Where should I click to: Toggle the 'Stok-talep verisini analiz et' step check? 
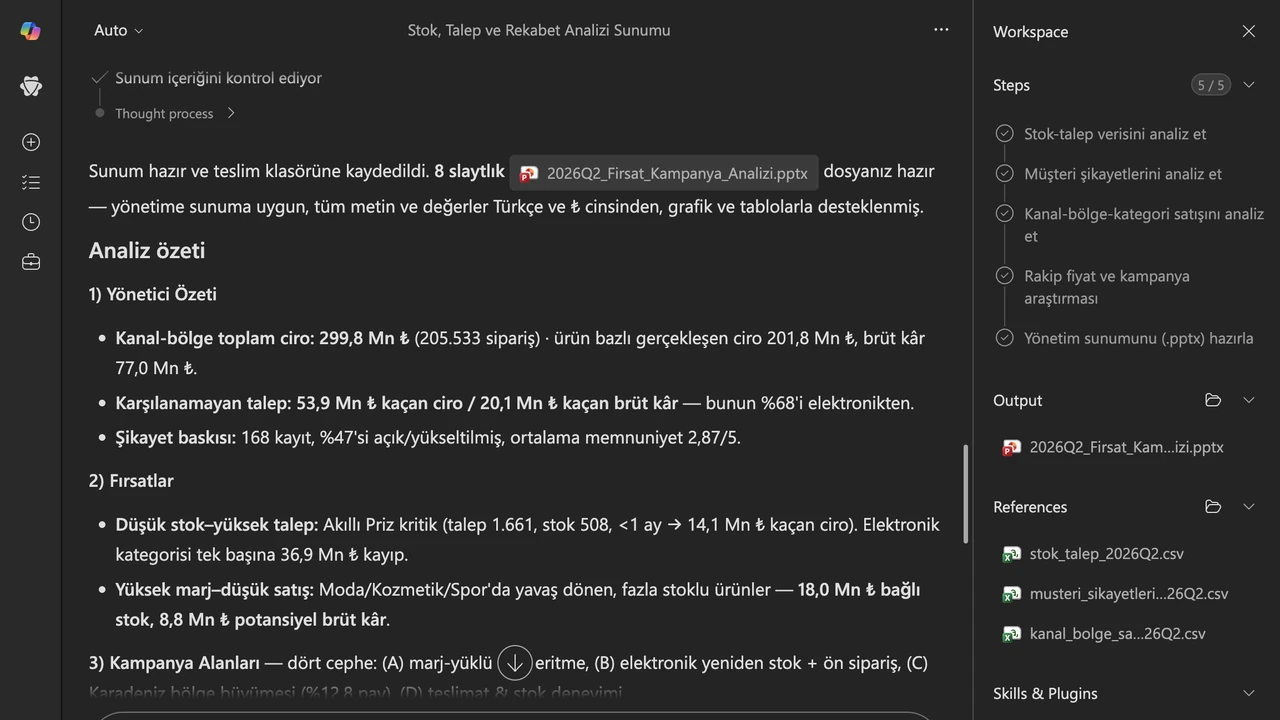pos(1004,134)
